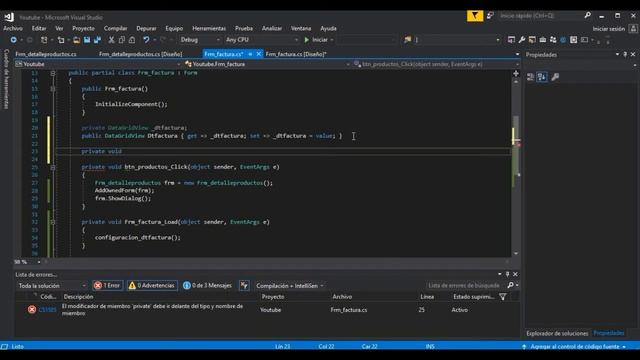Click the find-in-files folder icon on the toolbar
640x360 pixels.
407,40
